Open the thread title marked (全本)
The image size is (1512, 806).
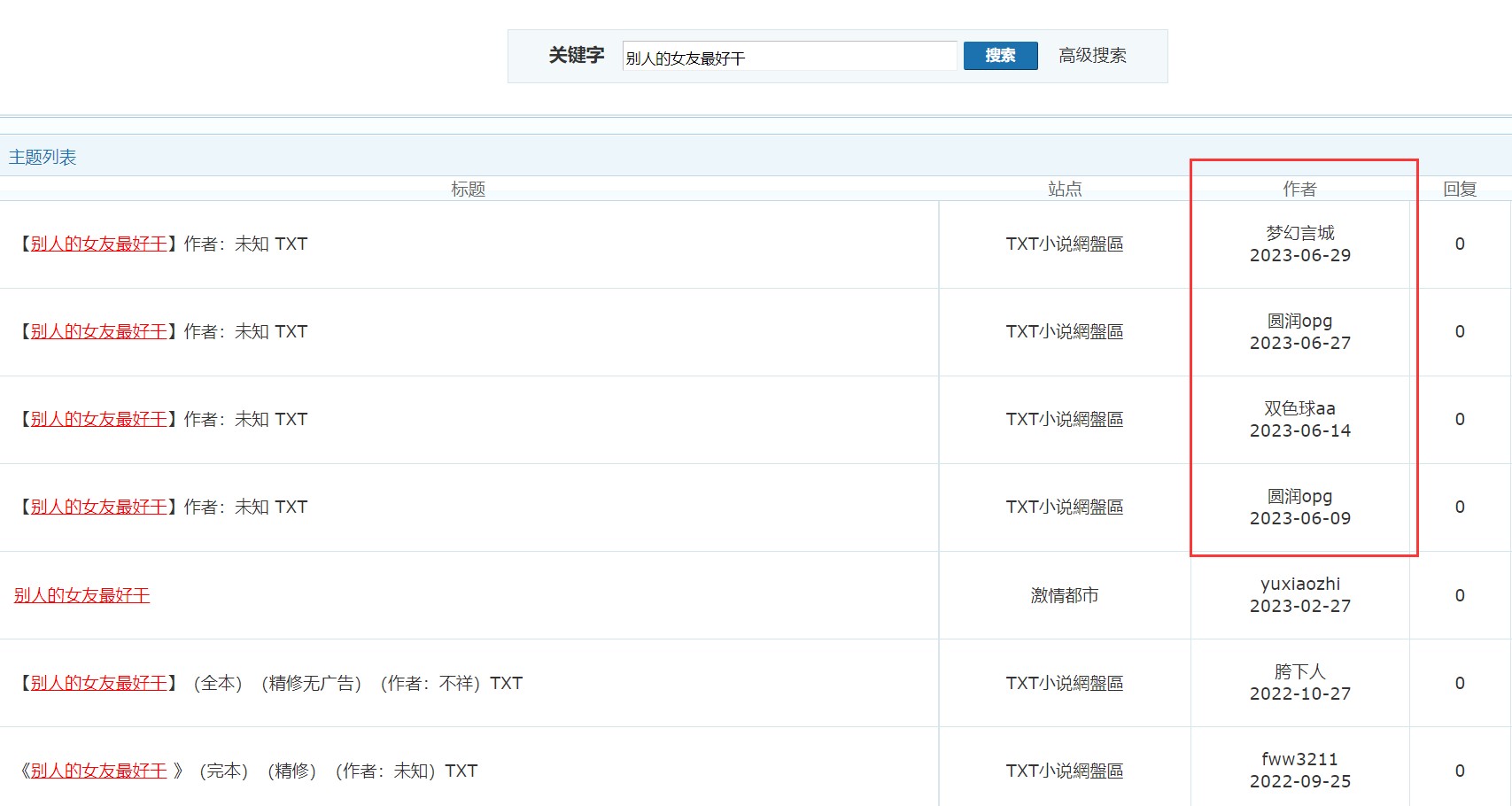(99, 684)
